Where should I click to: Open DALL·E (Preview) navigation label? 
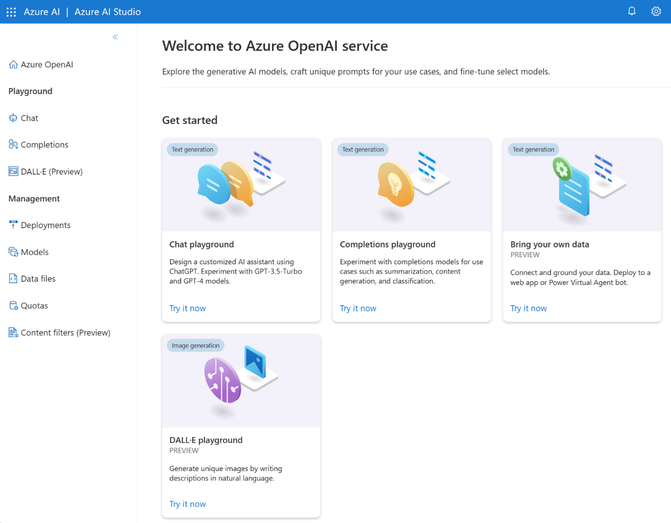[52, 172]
